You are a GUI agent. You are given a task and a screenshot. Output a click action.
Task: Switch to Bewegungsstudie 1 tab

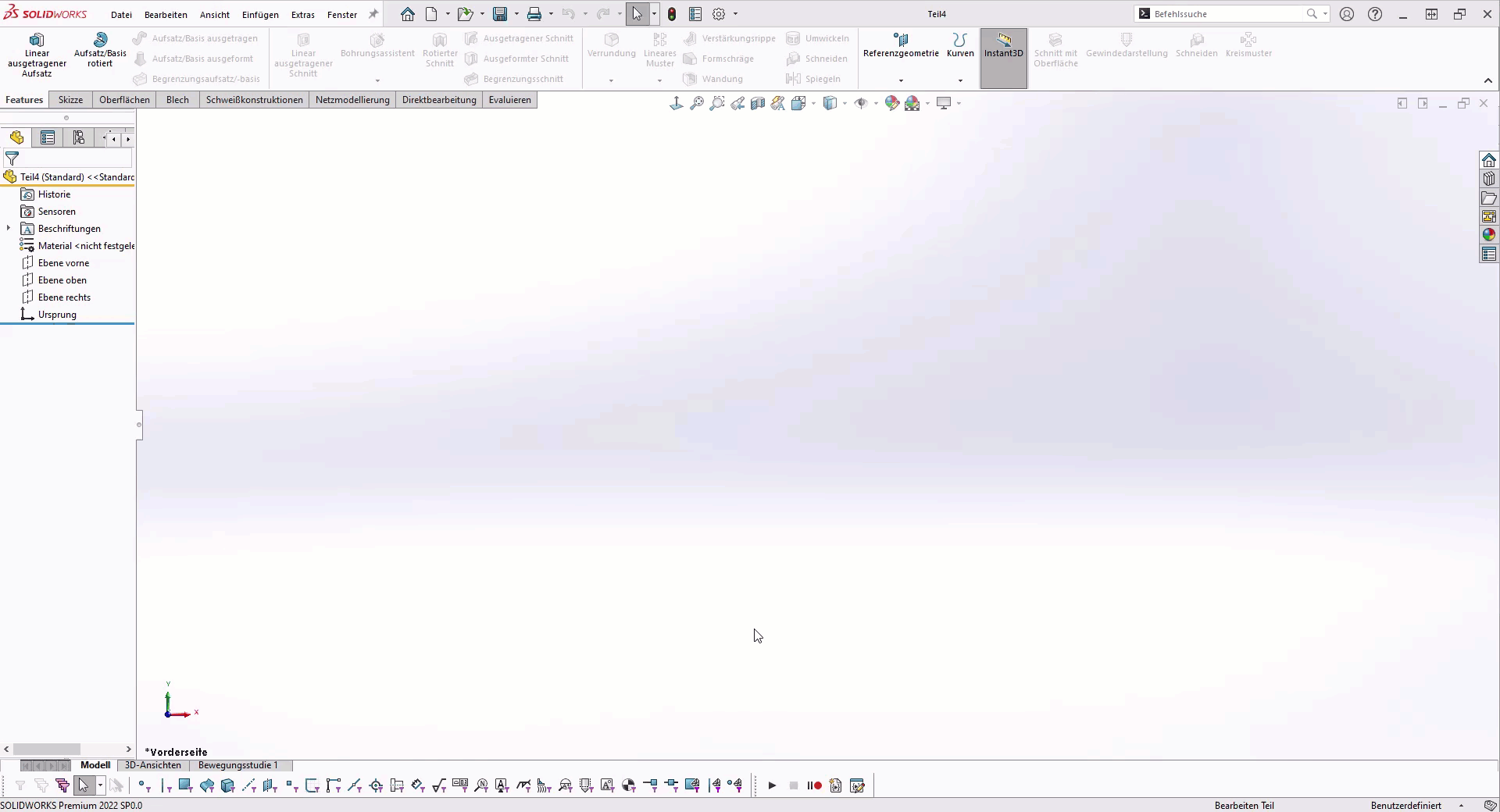(x=238, y=765)
